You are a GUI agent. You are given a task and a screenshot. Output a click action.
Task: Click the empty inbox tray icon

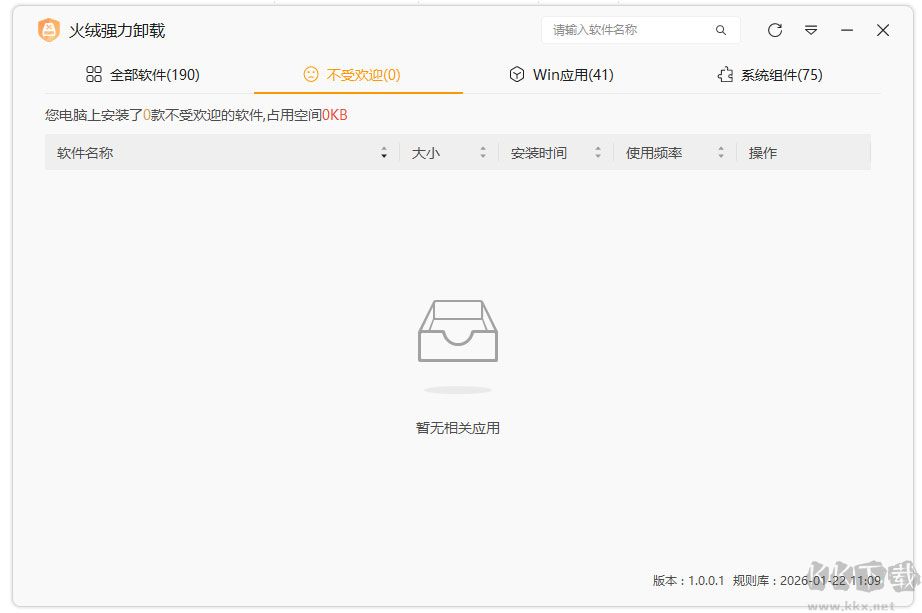coord(458,331)
